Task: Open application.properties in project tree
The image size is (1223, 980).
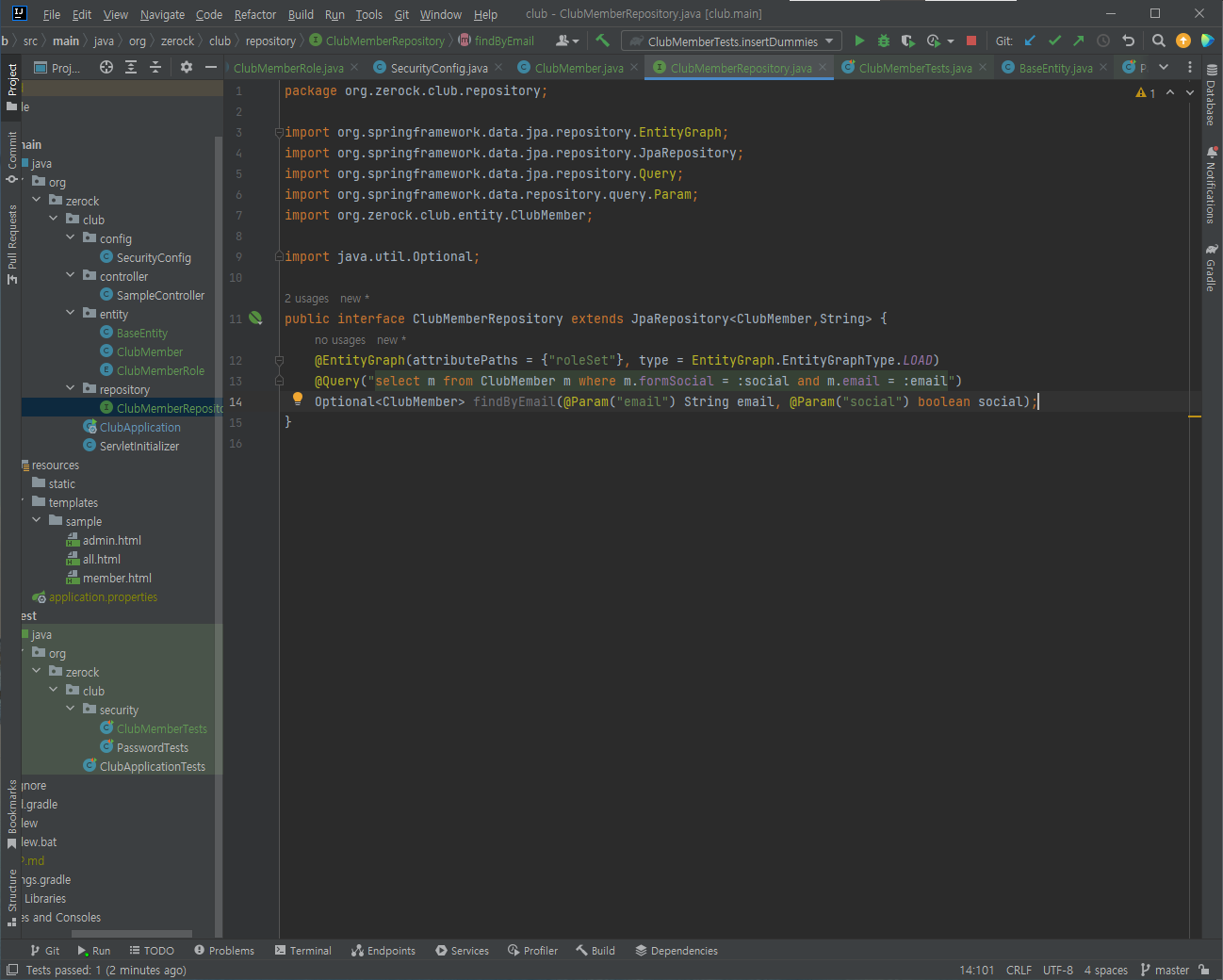Action: pyautogui.click(x=103, y=596)
